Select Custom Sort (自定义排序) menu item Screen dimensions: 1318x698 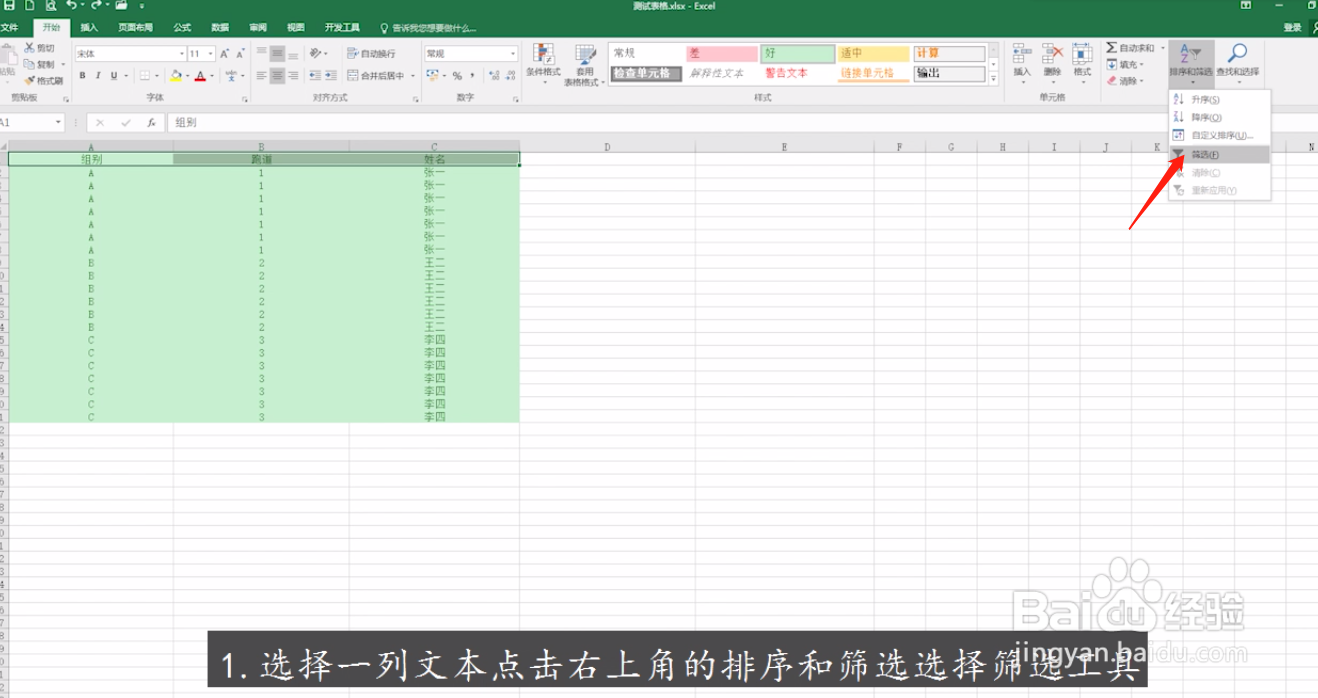coord(1220,136)
